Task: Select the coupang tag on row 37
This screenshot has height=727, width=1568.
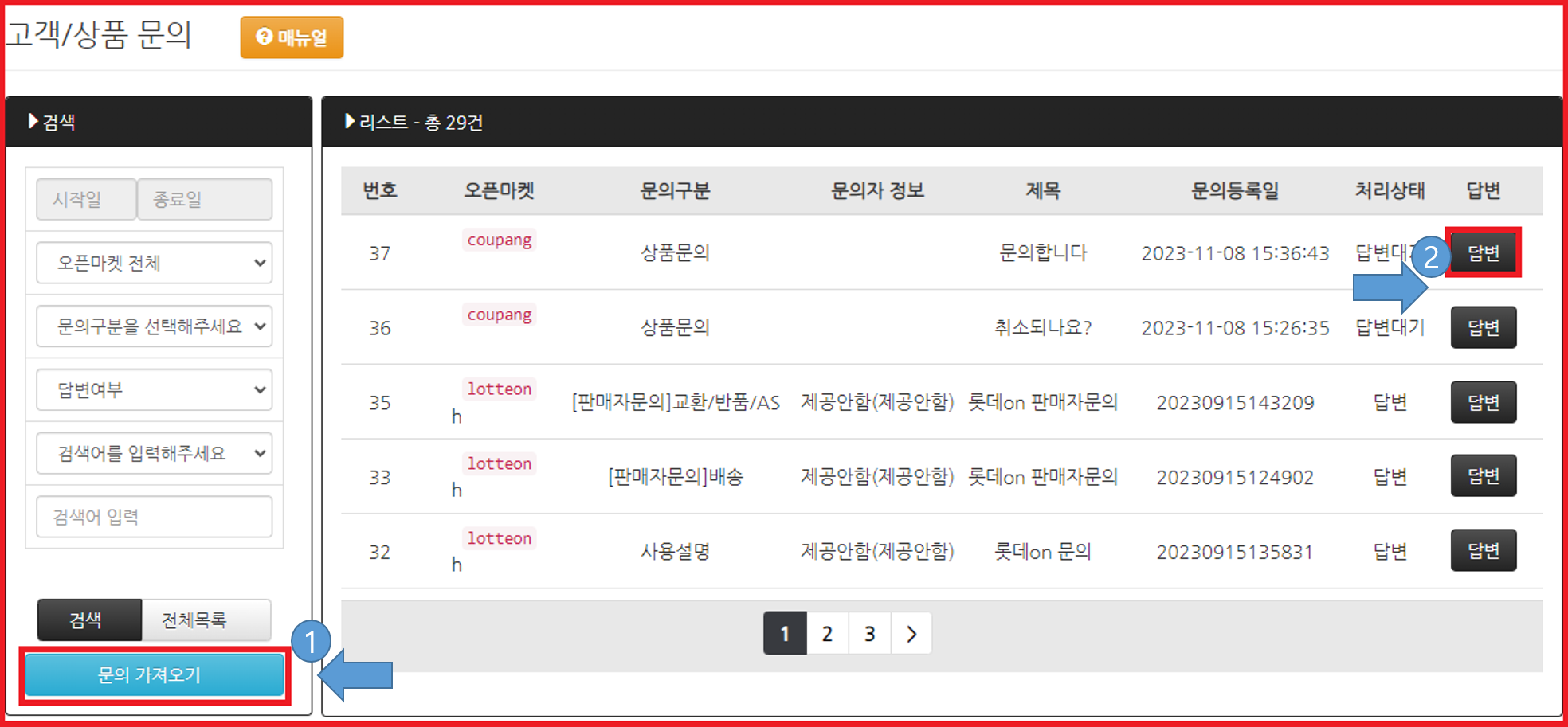Action: 499,240
